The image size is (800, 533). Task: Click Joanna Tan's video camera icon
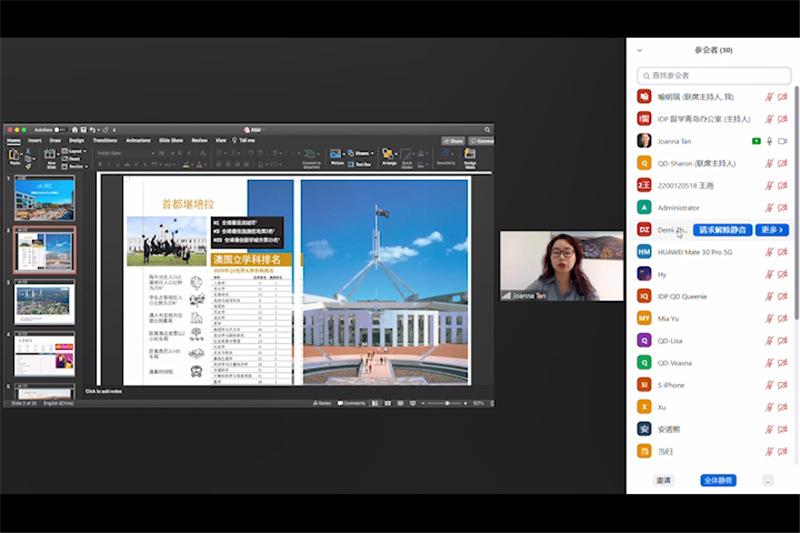[x=783, y=141]
